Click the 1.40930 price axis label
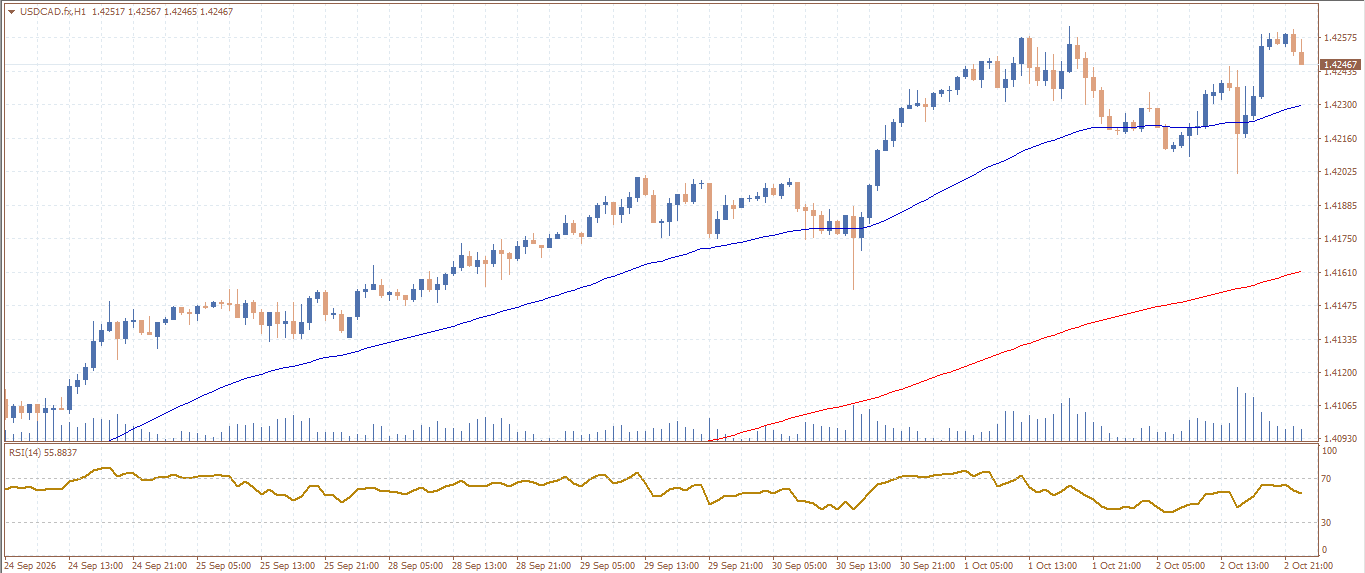Viewport: 1365px width, 573px height. (x=1340, y=439)
